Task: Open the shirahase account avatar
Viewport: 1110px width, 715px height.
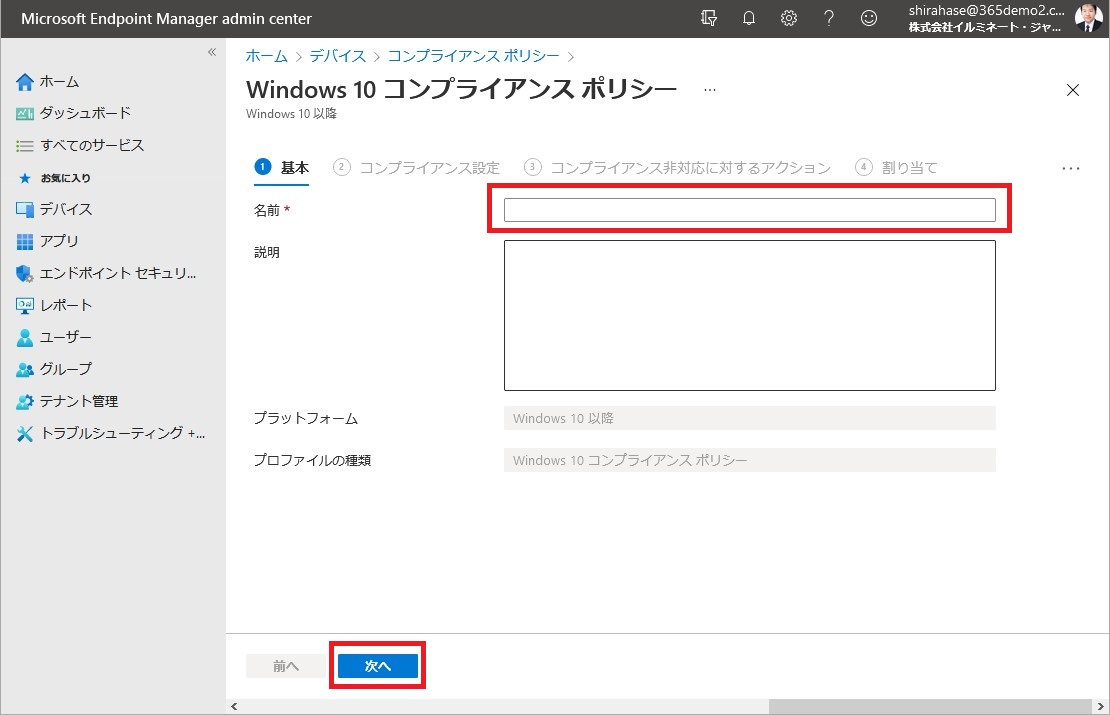Action: (x=1087, y=18)
